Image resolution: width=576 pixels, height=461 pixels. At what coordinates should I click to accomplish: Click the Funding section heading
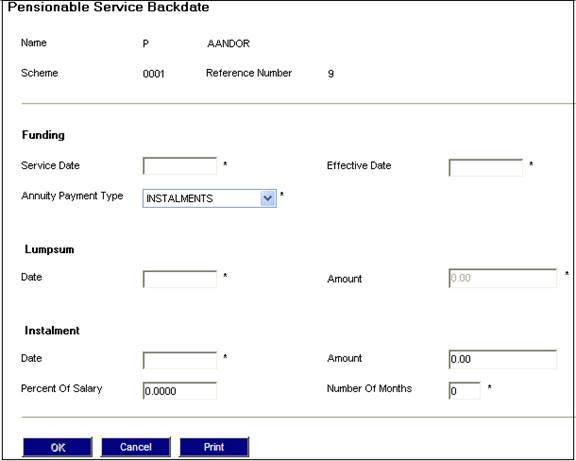43,135
